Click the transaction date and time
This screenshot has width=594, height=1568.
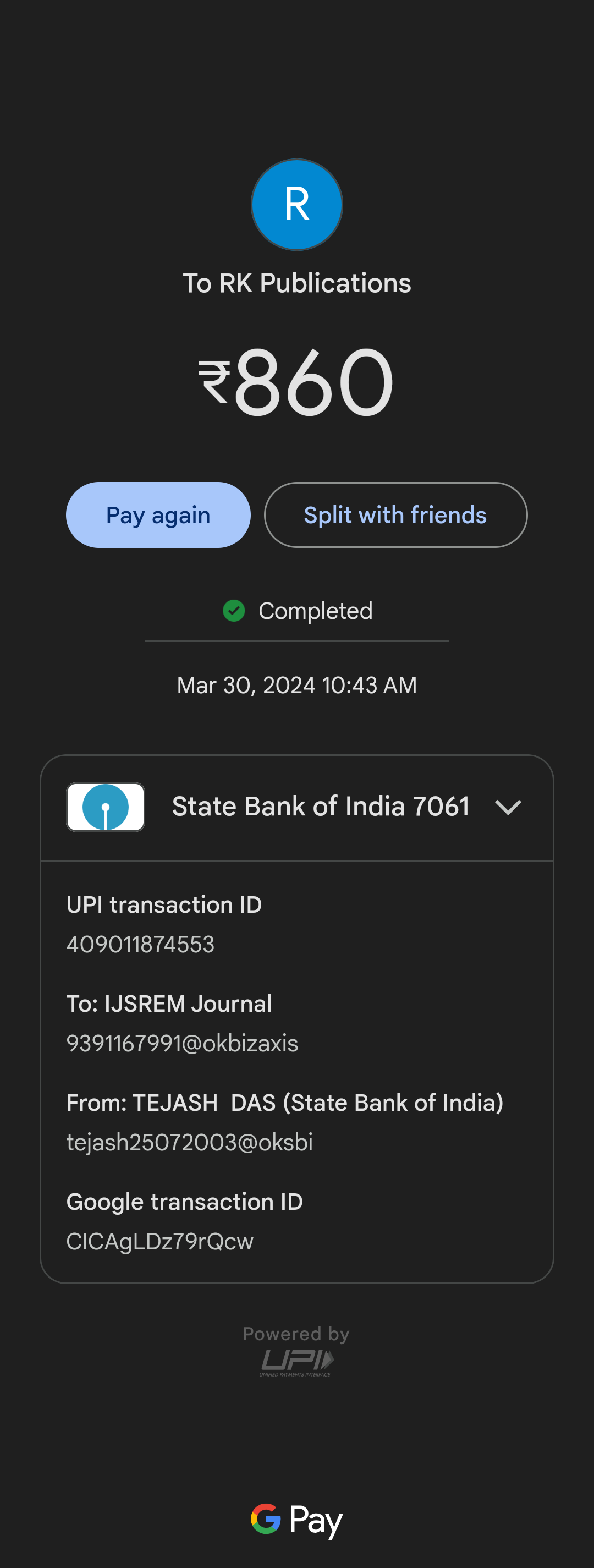[297, 686]
